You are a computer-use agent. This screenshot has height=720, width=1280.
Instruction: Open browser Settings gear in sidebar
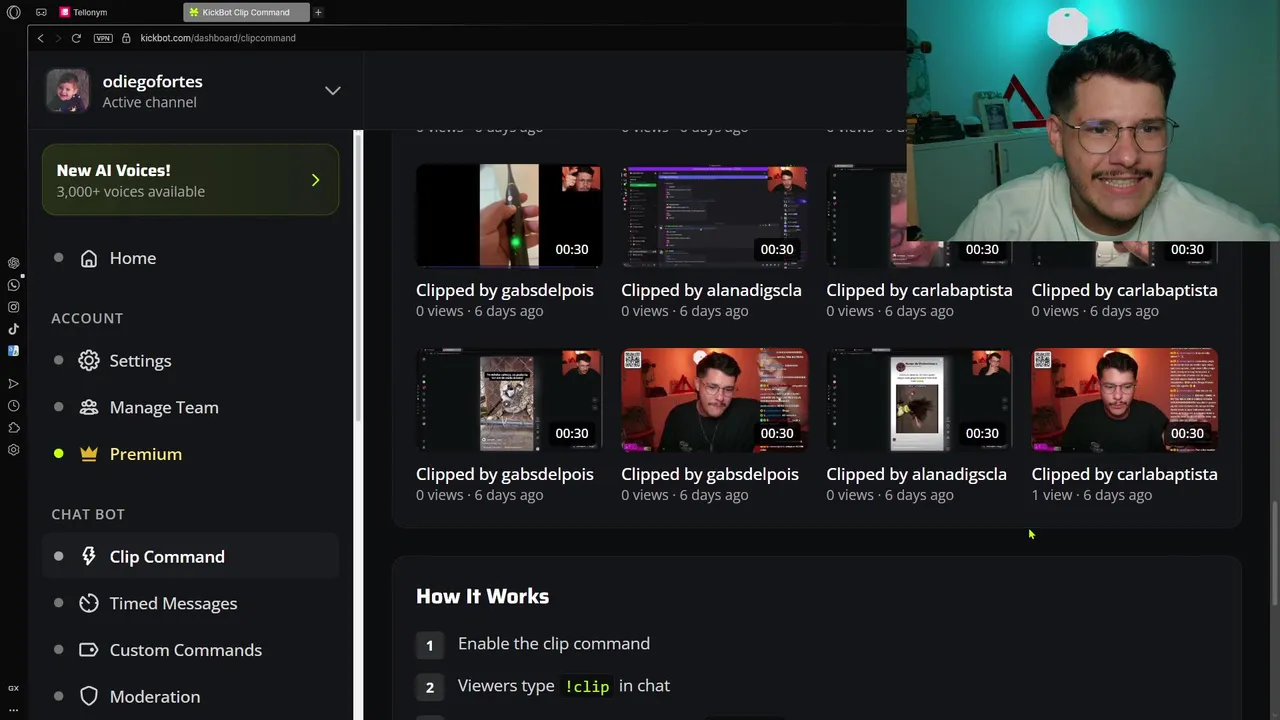pyautogui.click(x=13, y=450)
